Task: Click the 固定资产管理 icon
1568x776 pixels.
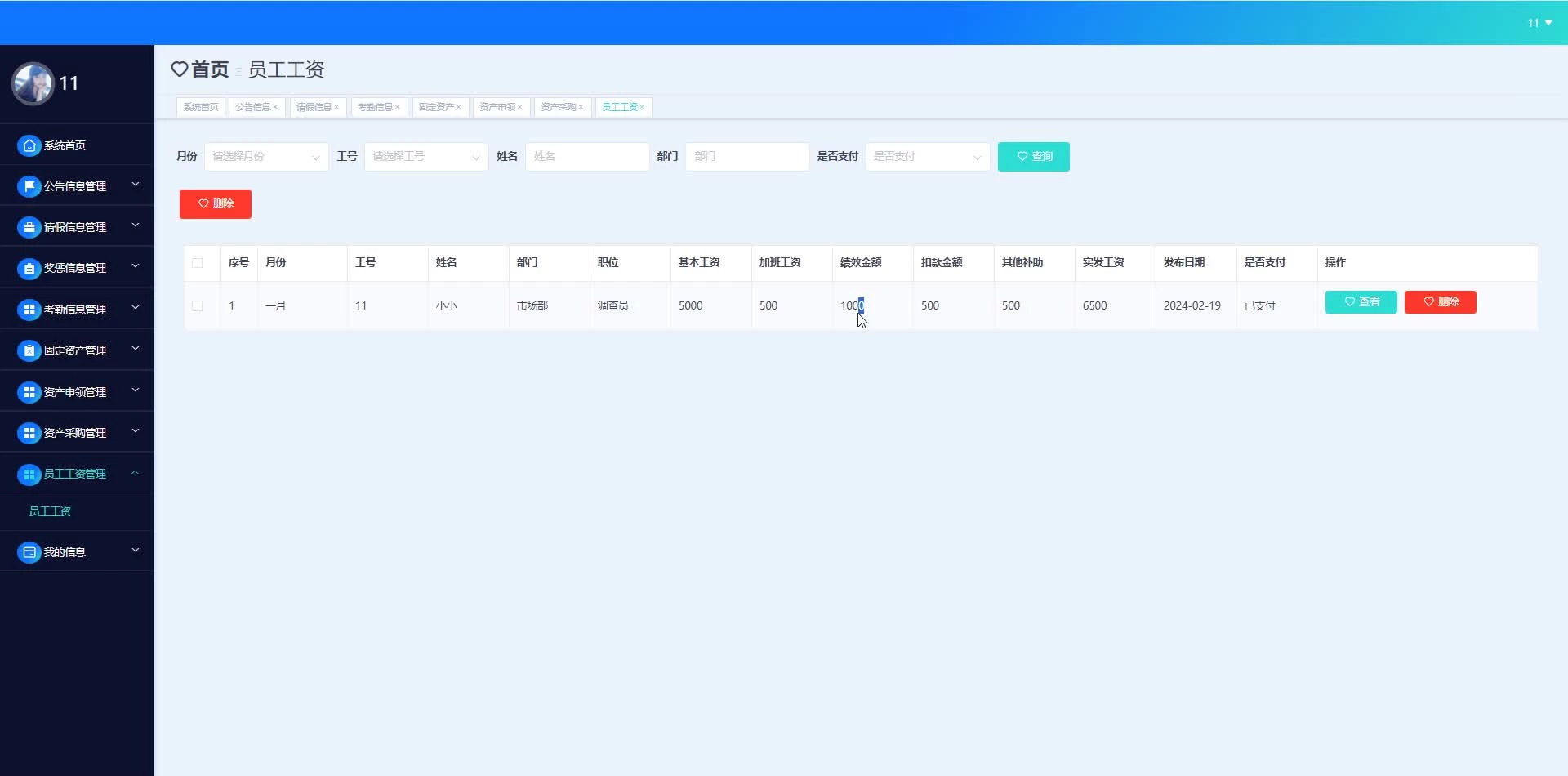Action: [29, 350]
